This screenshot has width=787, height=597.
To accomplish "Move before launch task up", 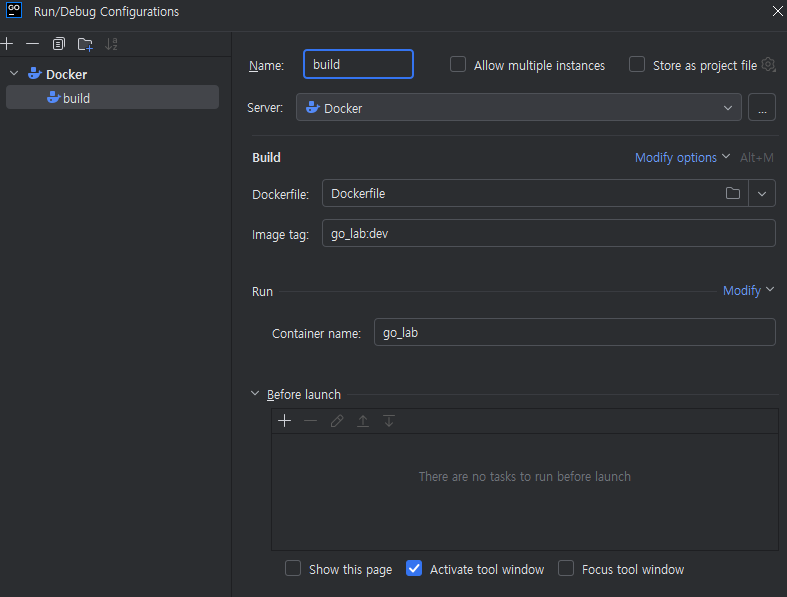I will (x=363, y=421).
